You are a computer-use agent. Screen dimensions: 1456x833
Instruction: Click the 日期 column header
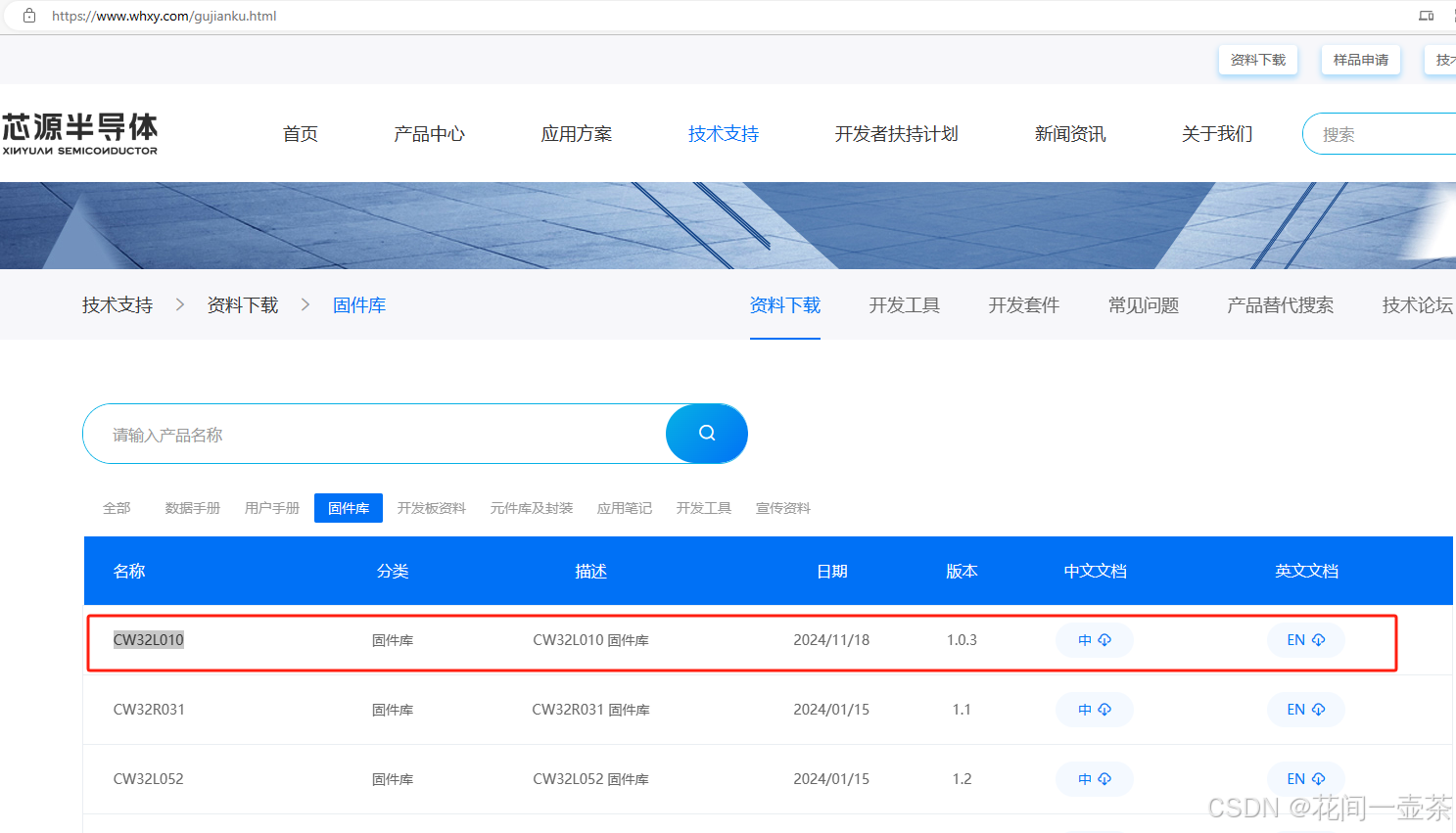pyautogui.click(x=832, y=571)
